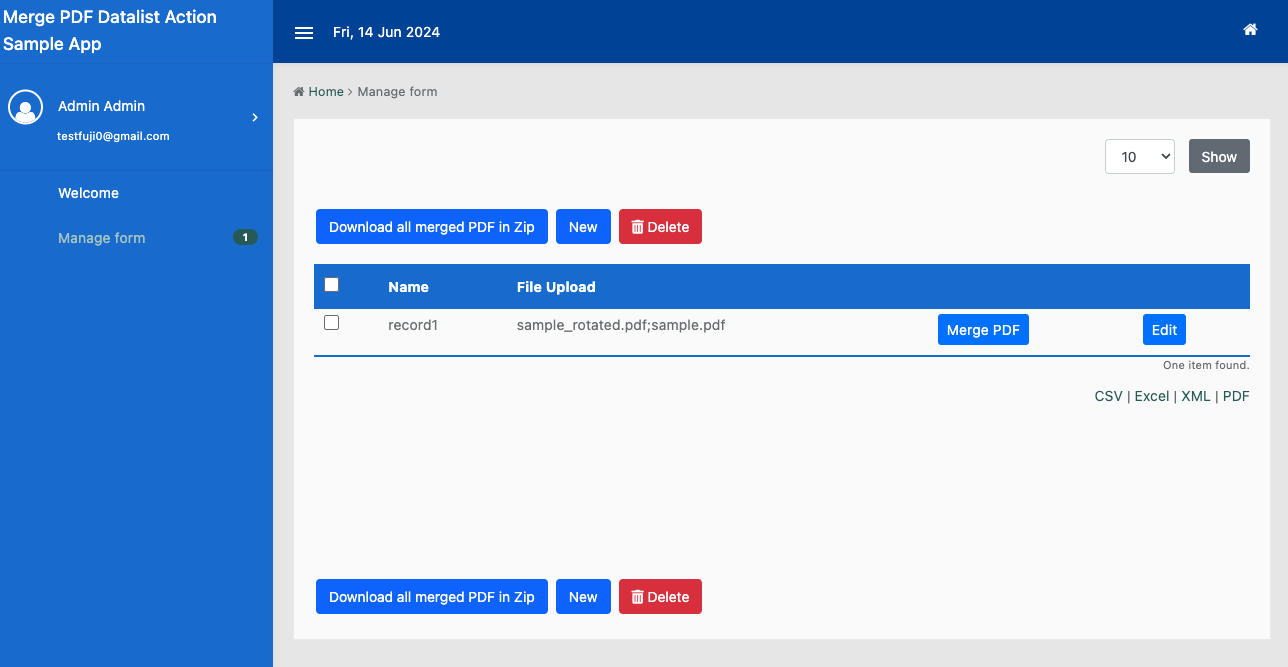Click the bottom Download all merged PDF in Zip
Screen dimensions: 1288x667
click(x=432, y=597)
